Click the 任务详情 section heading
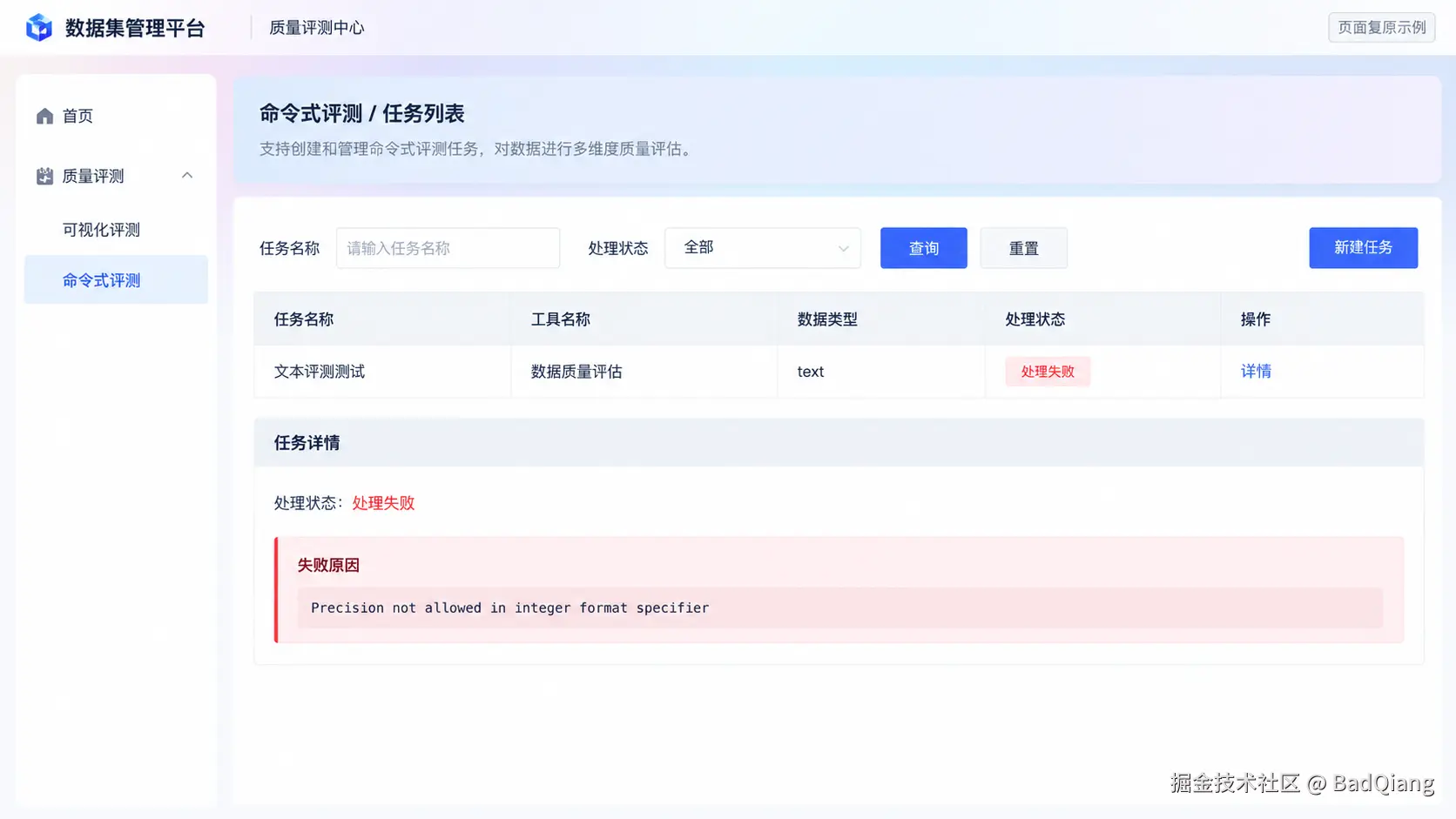The height and width of the screenshot is (819, 1456). [x=307, y=443]
